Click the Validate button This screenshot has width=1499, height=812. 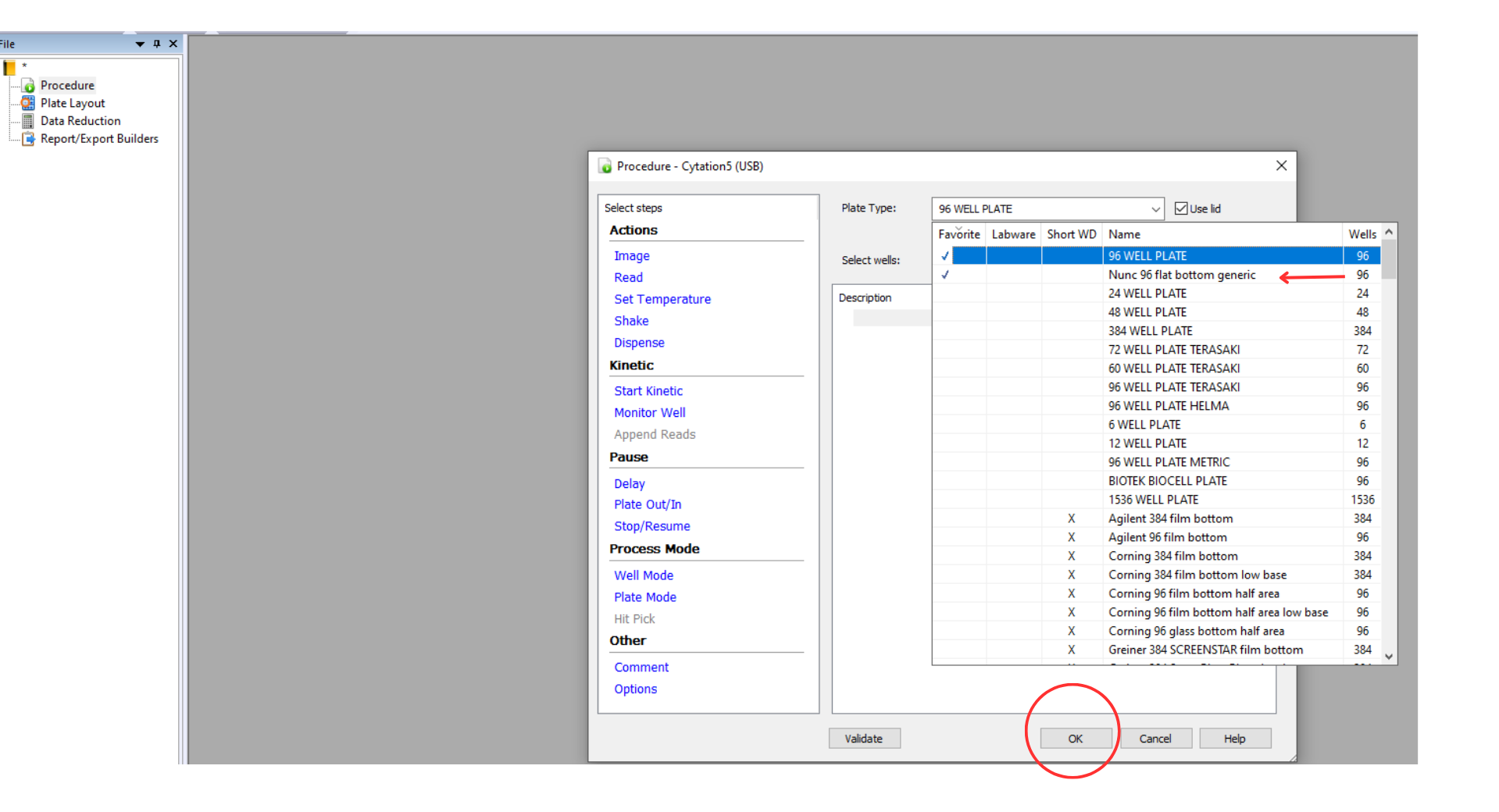click(x=864, y=739)
